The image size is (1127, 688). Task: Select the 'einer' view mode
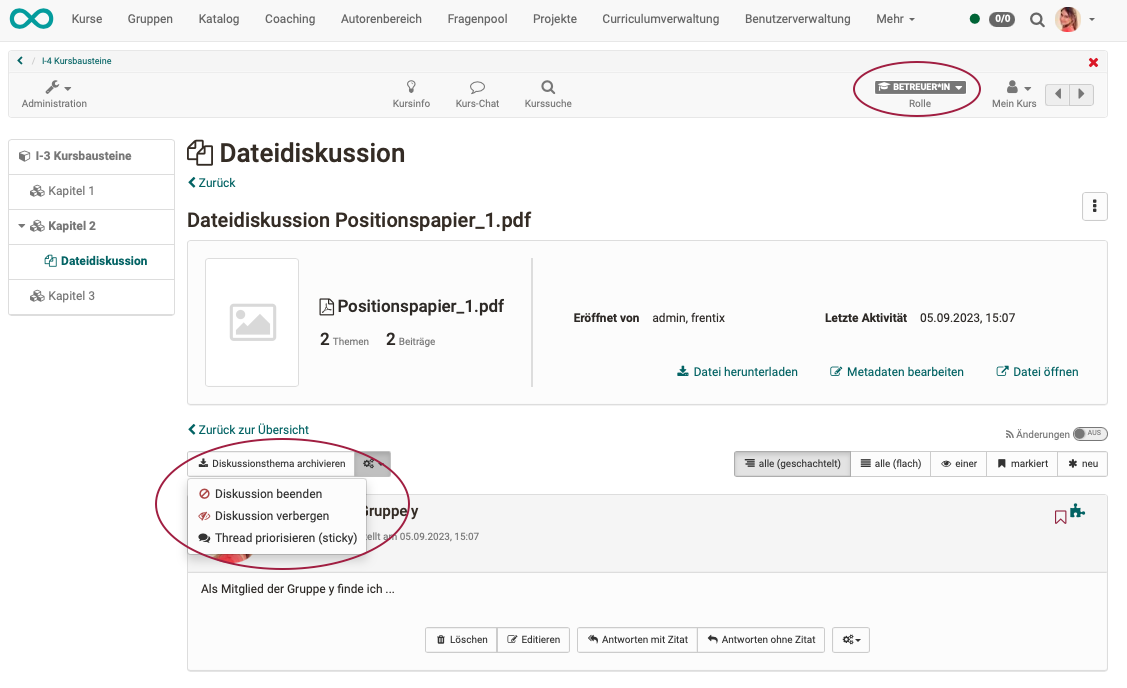click(x=958, y=463)
